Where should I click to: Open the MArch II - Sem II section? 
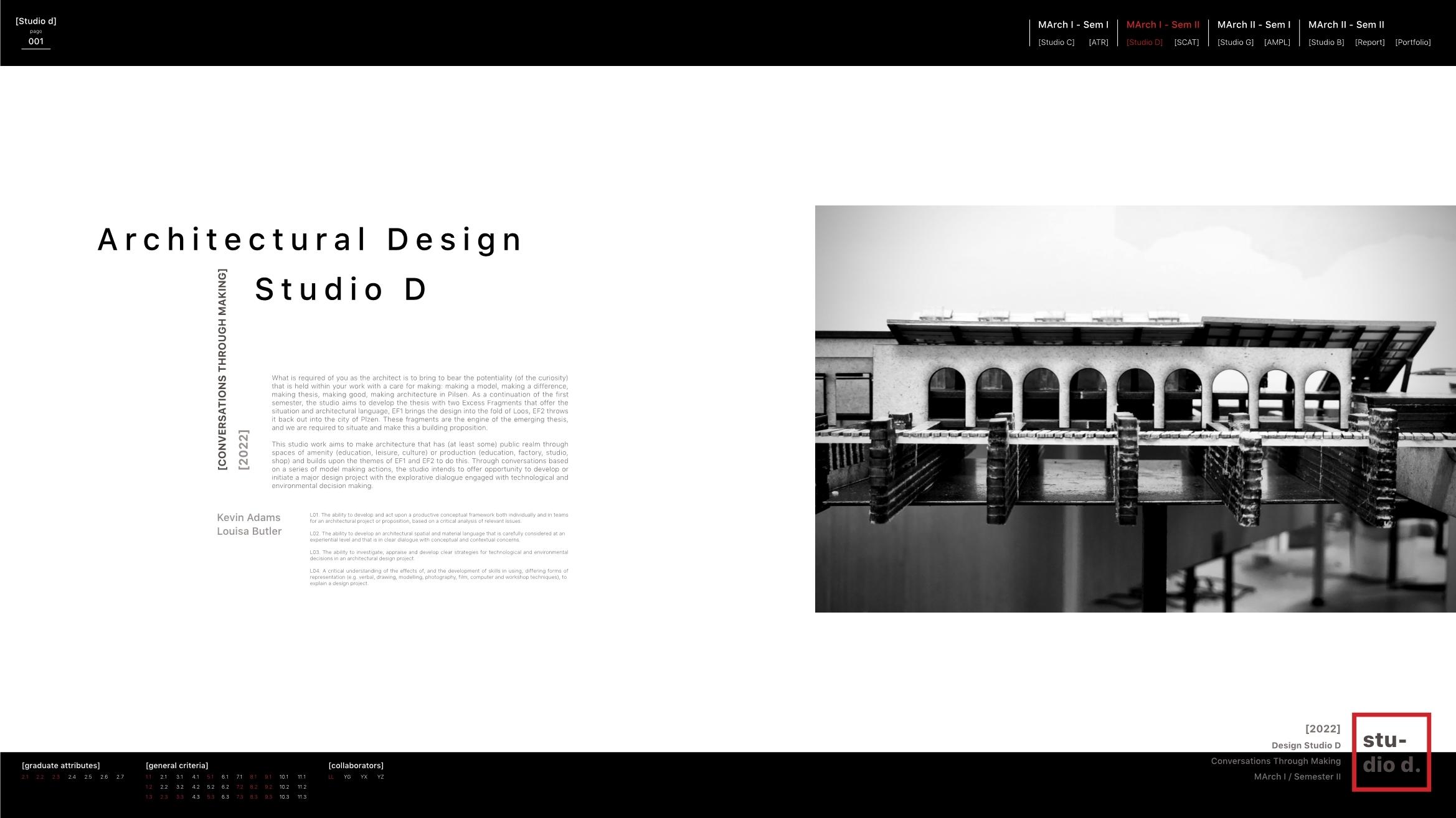tap(1346, 25)
